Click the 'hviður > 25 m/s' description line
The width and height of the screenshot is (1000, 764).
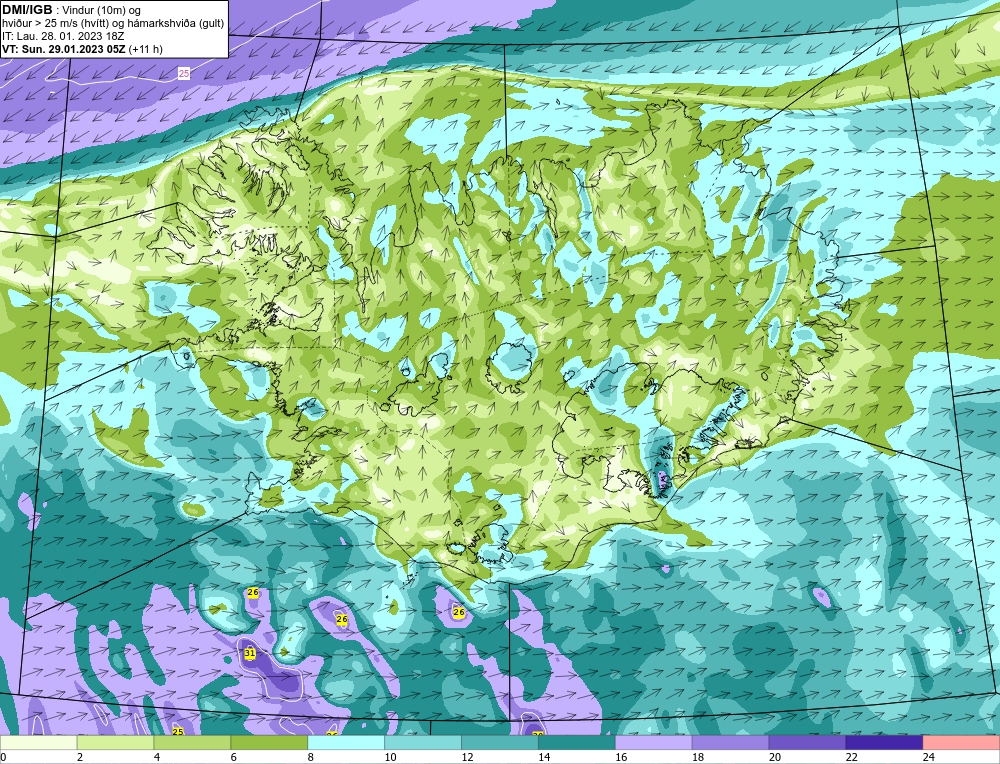coord(112,24)
